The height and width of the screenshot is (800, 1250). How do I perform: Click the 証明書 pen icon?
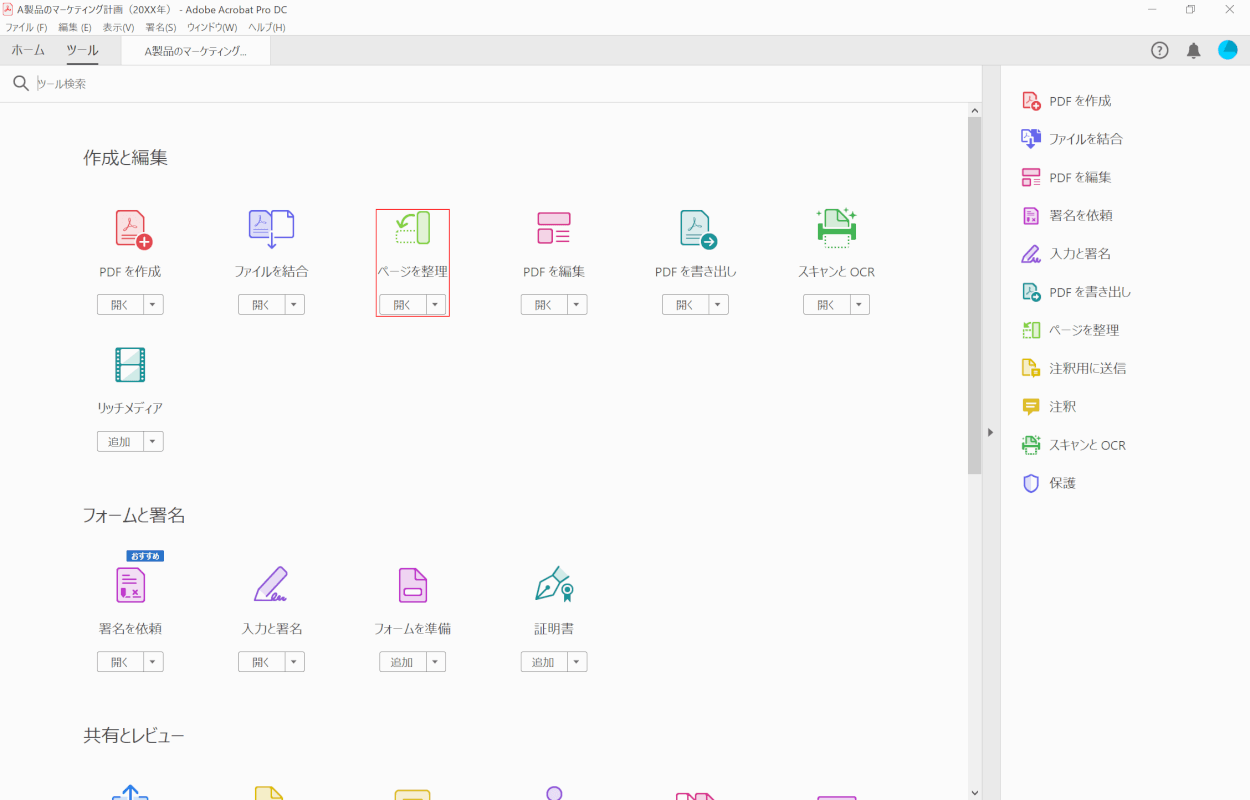point(553,585)
